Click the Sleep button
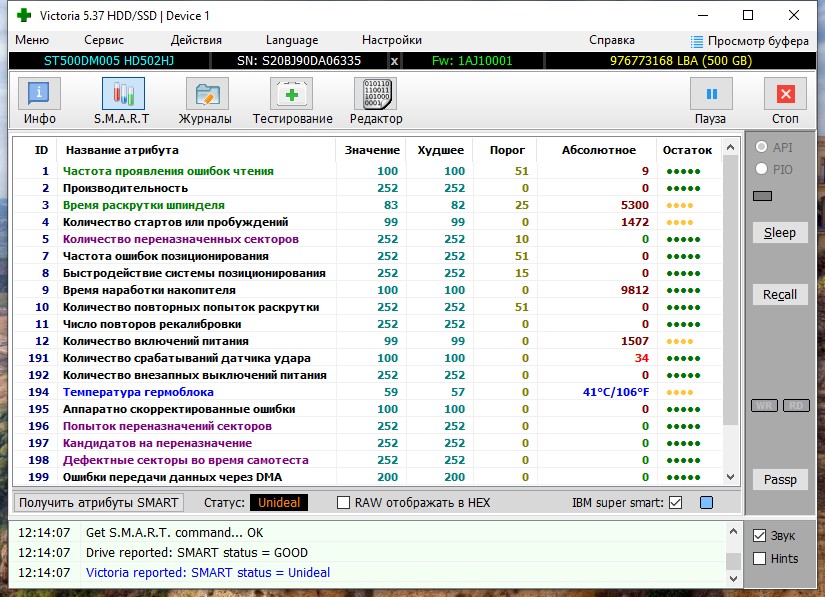Screen dimensions: 825x597 [780, 232]
